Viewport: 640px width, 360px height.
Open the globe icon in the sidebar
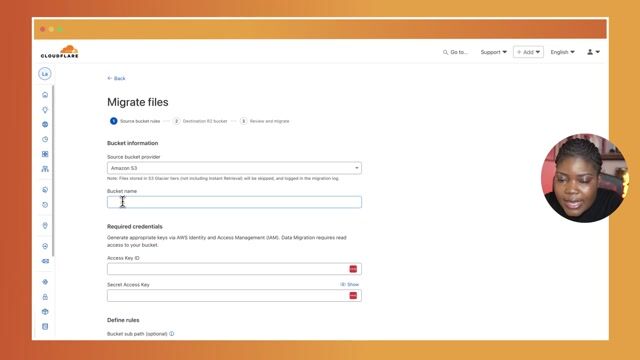click(x=45, y=124)
